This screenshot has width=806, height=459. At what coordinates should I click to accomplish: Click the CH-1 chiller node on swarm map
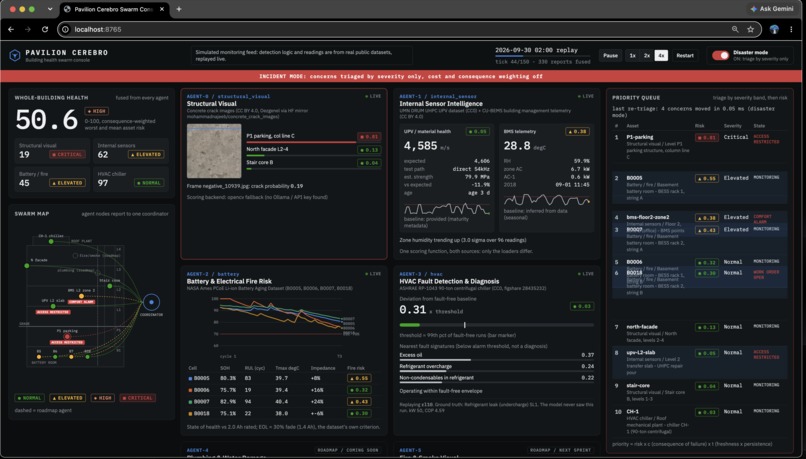click(x=51, y=241)
